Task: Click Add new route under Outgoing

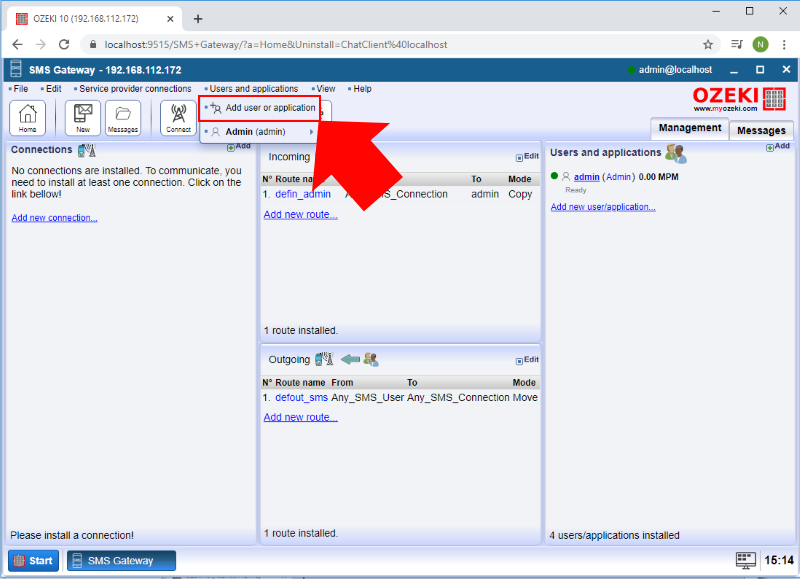Action: coord(301,417)
